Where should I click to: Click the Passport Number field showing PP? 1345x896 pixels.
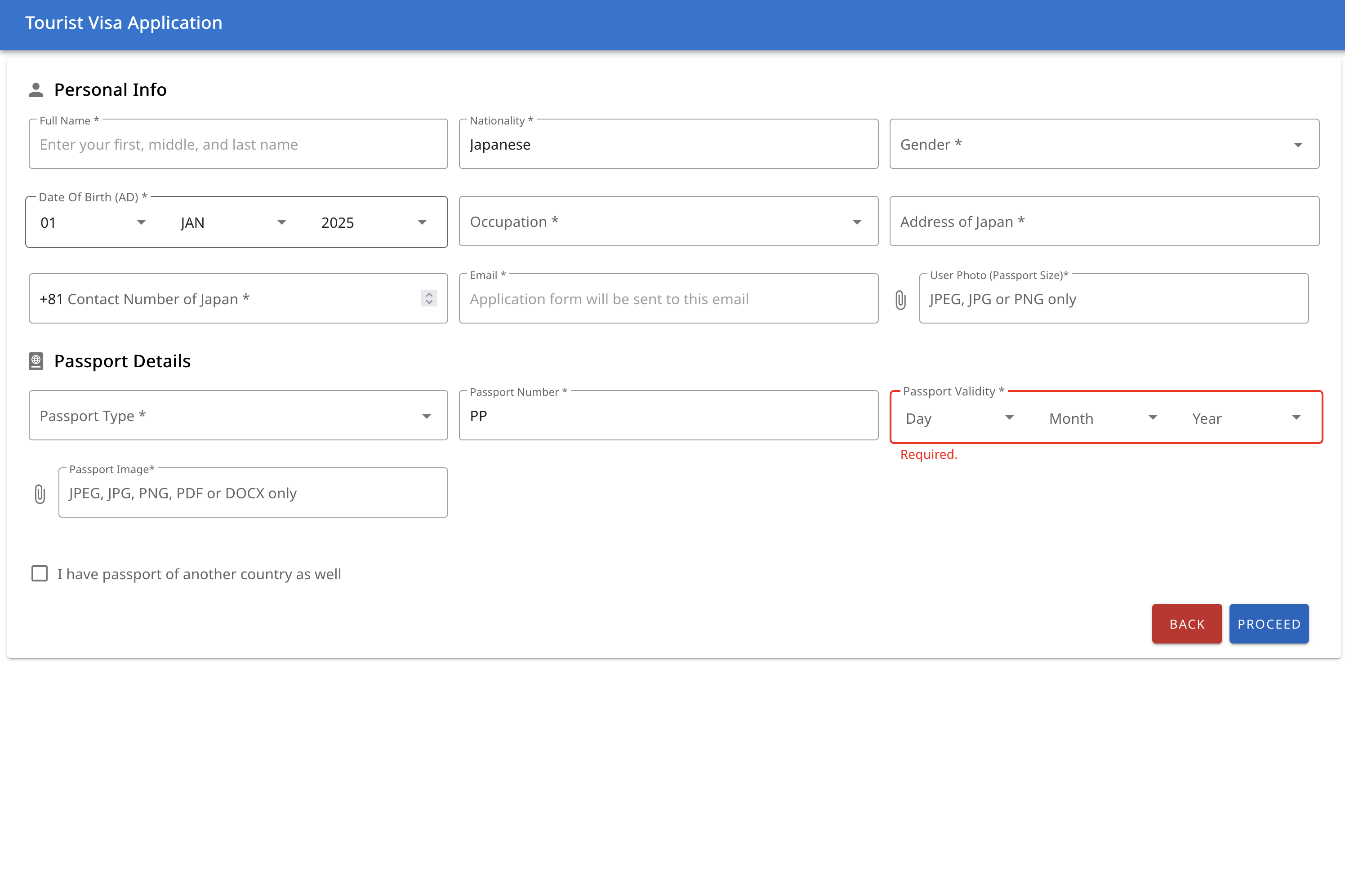tap(668, 416)
